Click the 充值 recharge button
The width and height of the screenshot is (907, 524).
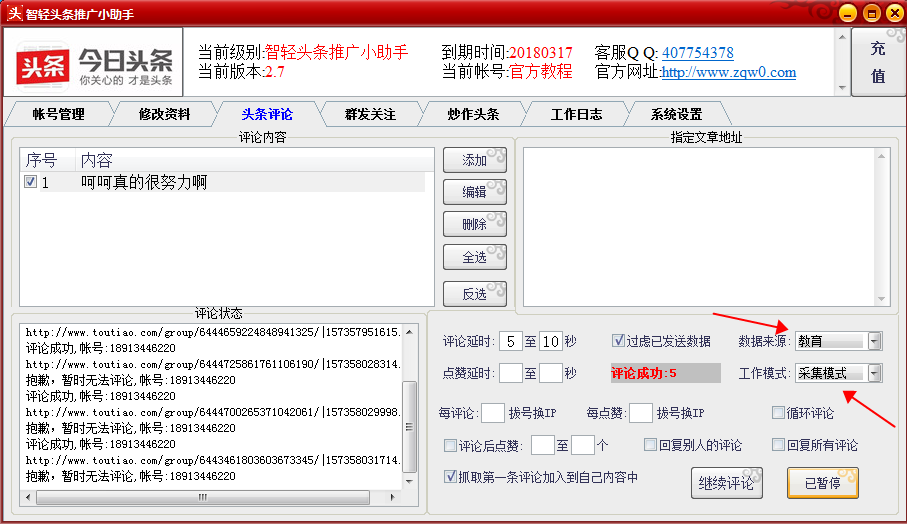[x=877, y=62]
